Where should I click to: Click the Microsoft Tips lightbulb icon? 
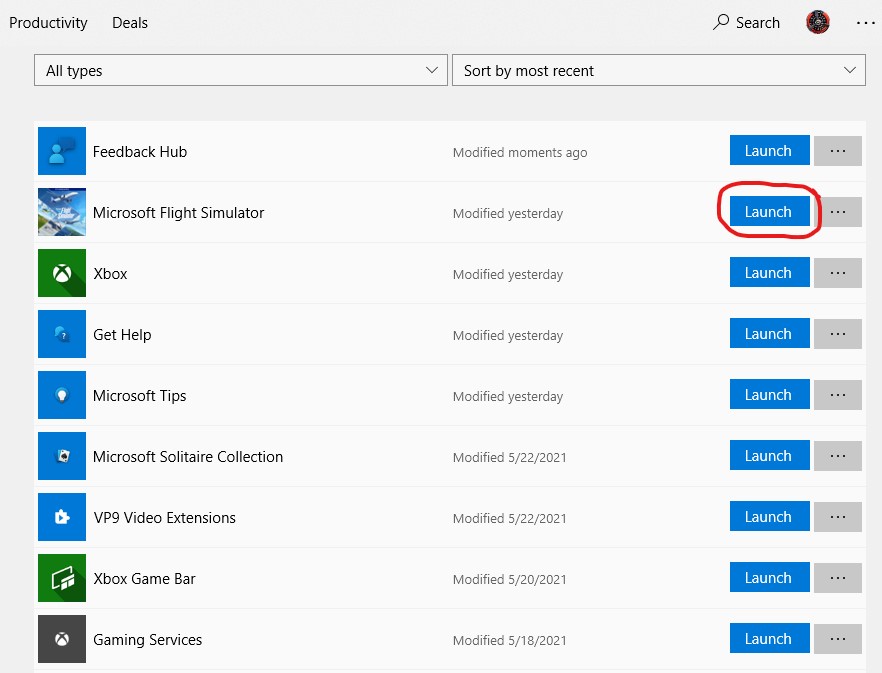(x=62, y=394)
